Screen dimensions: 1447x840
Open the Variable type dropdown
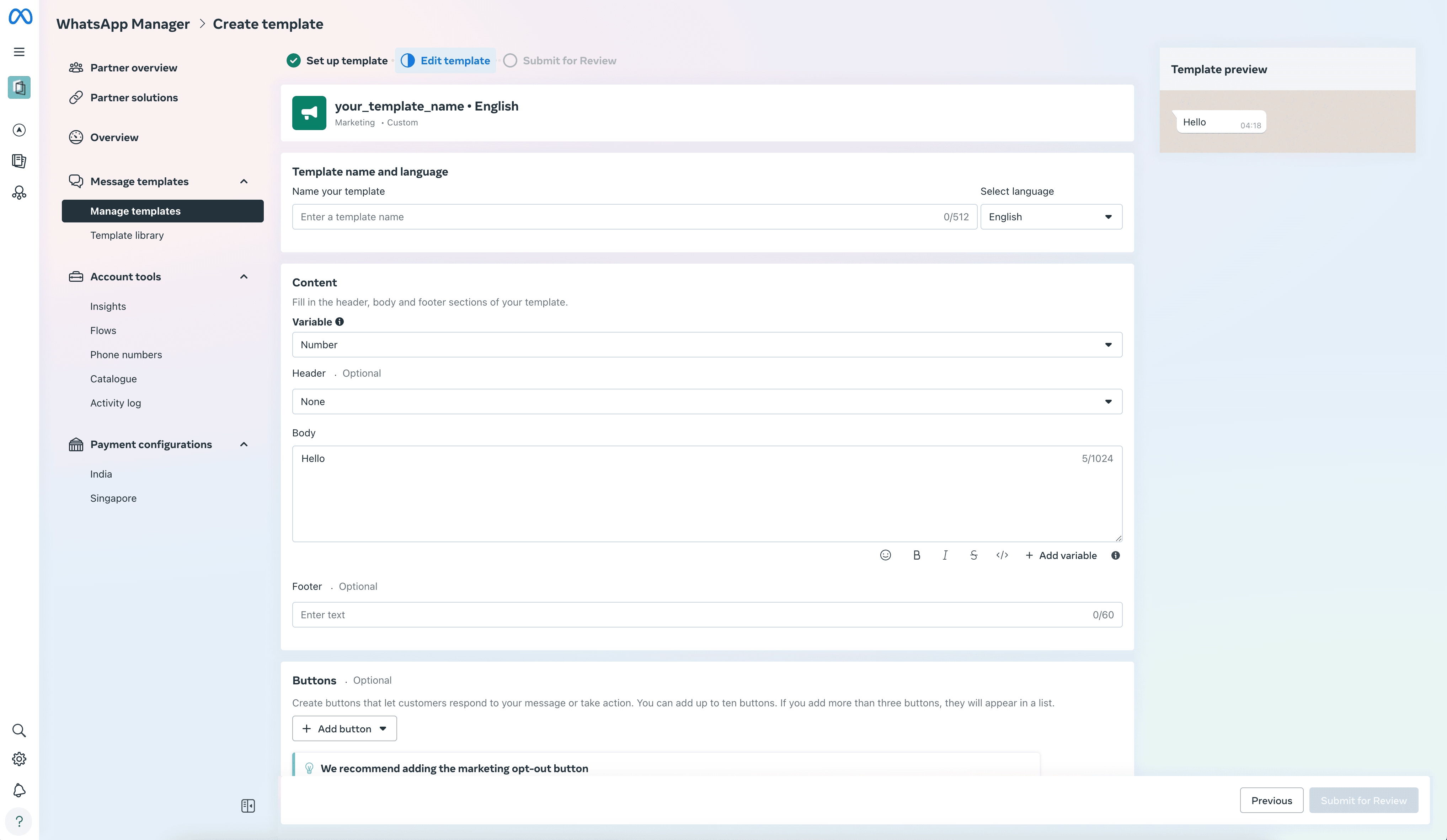click(707, 345)
